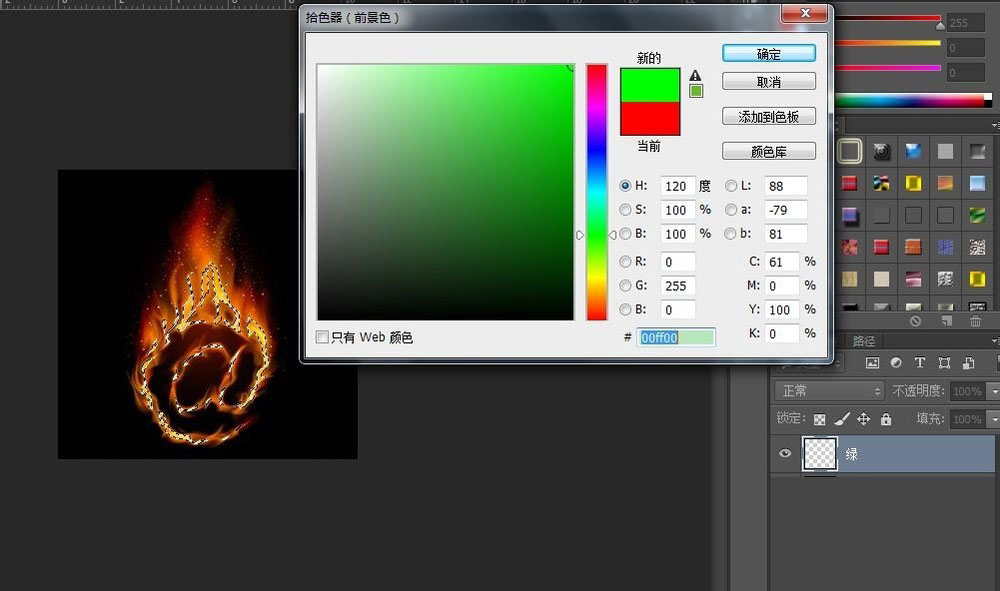Open the 填充 fill dropdown arrow
Image resolution: width=1000 pixels, height=591 pixels.
click(993, 419)
